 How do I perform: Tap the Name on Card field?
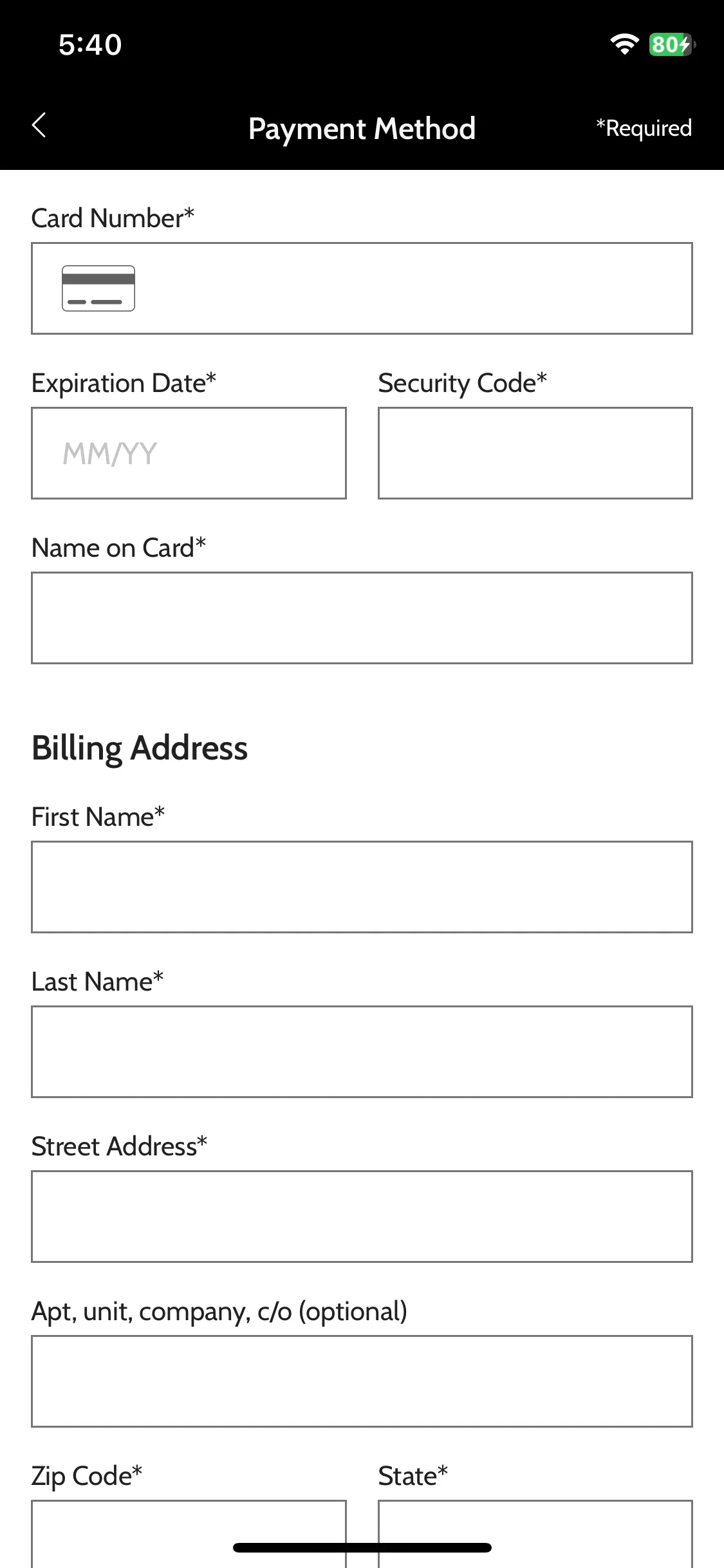tap(362, 618)
